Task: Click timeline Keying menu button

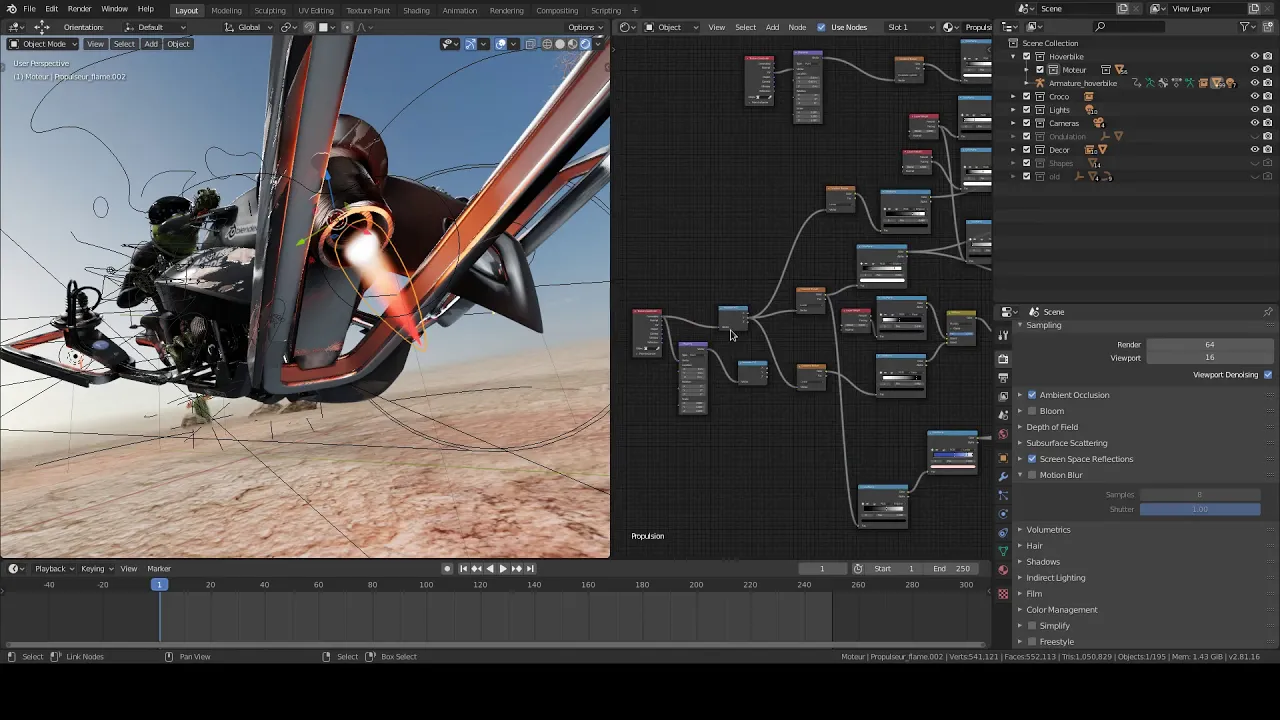Action: click(96, 569)
